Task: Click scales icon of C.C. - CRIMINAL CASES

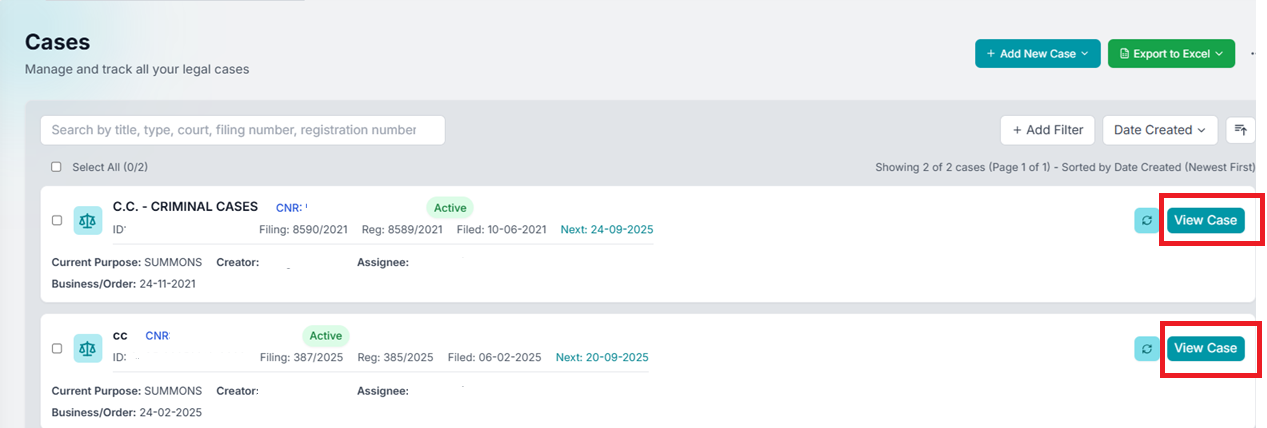Action: click(88, 220)
